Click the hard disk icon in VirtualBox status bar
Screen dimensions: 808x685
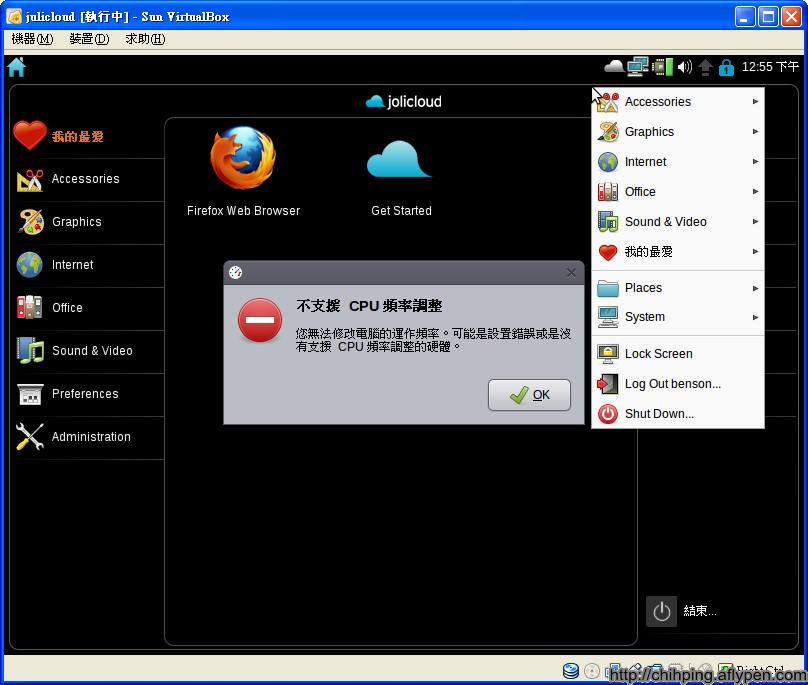tap(571, 671)
